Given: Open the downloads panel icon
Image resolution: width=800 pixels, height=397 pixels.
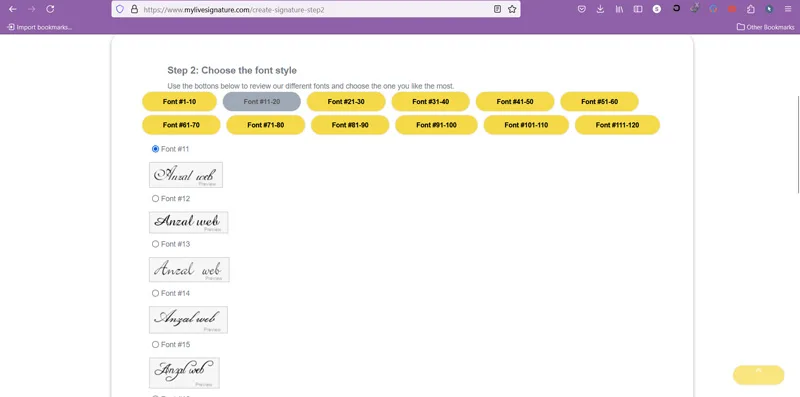Looking at the screenshot, I should pos(601,9).
